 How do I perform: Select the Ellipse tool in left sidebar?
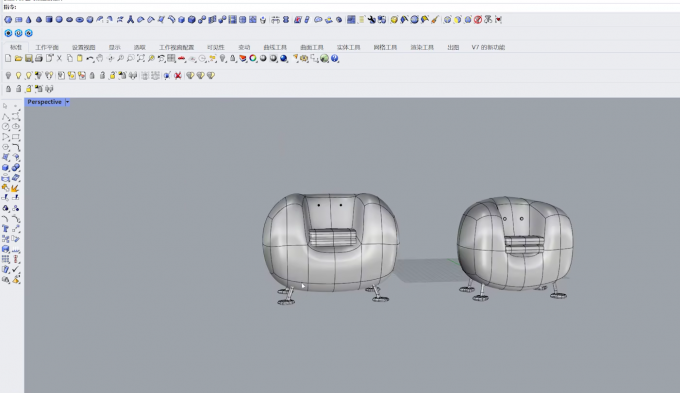click(16, 127)
